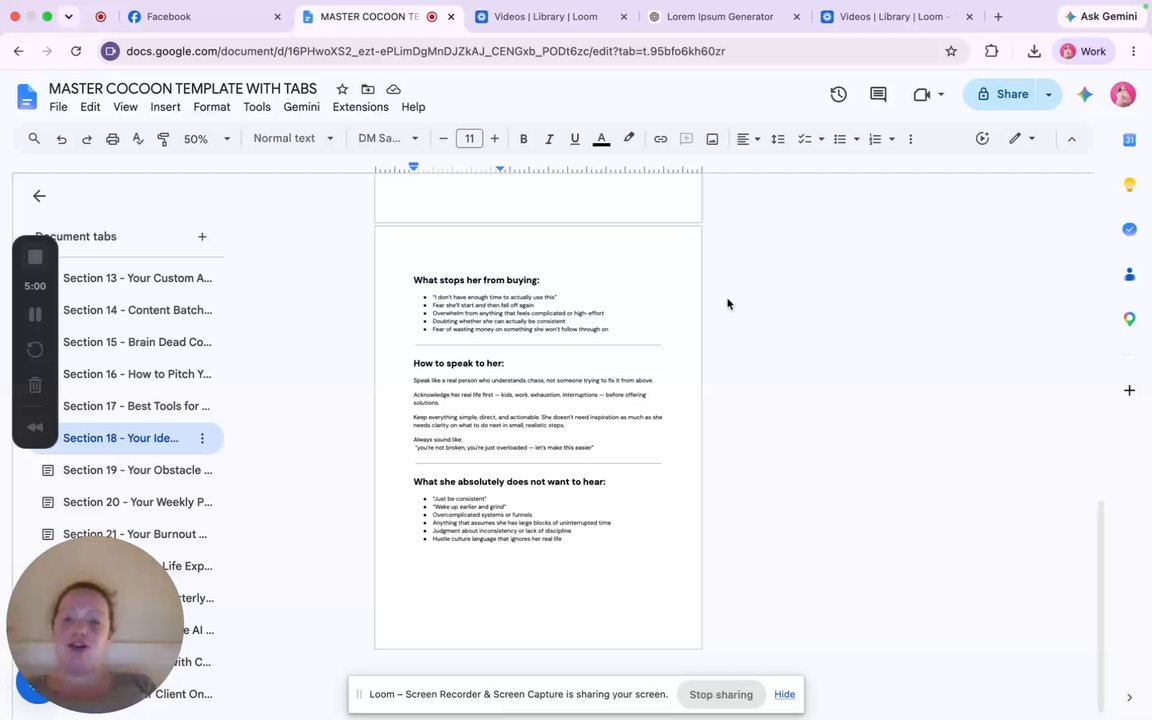Open text alignment dropdown
Screen dimensions: 1152x720
pyautogui.click(x=748, y=139)
